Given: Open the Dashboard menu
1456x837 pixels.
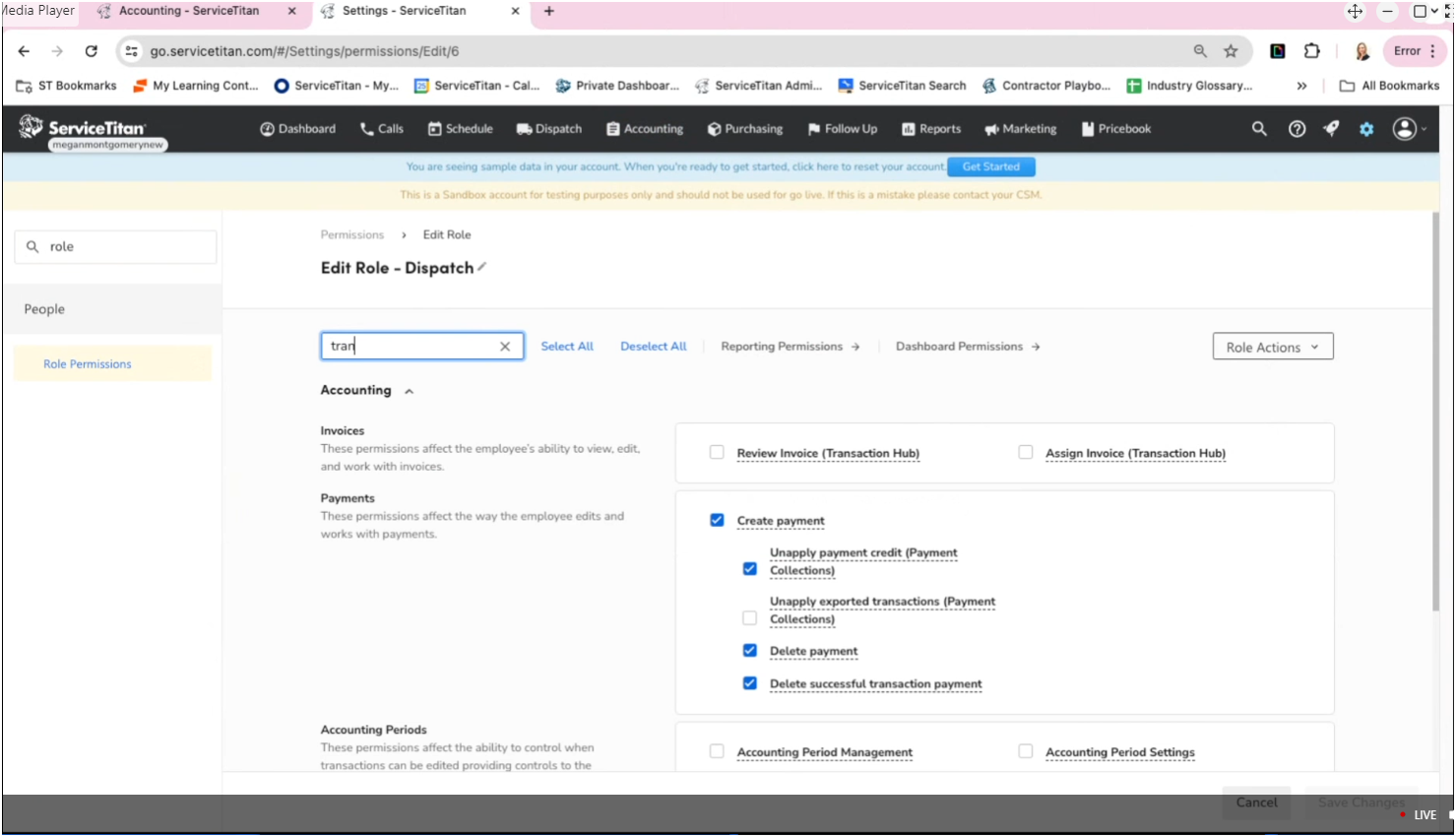Looking at the screenshot, I should (x=297, y=129).
